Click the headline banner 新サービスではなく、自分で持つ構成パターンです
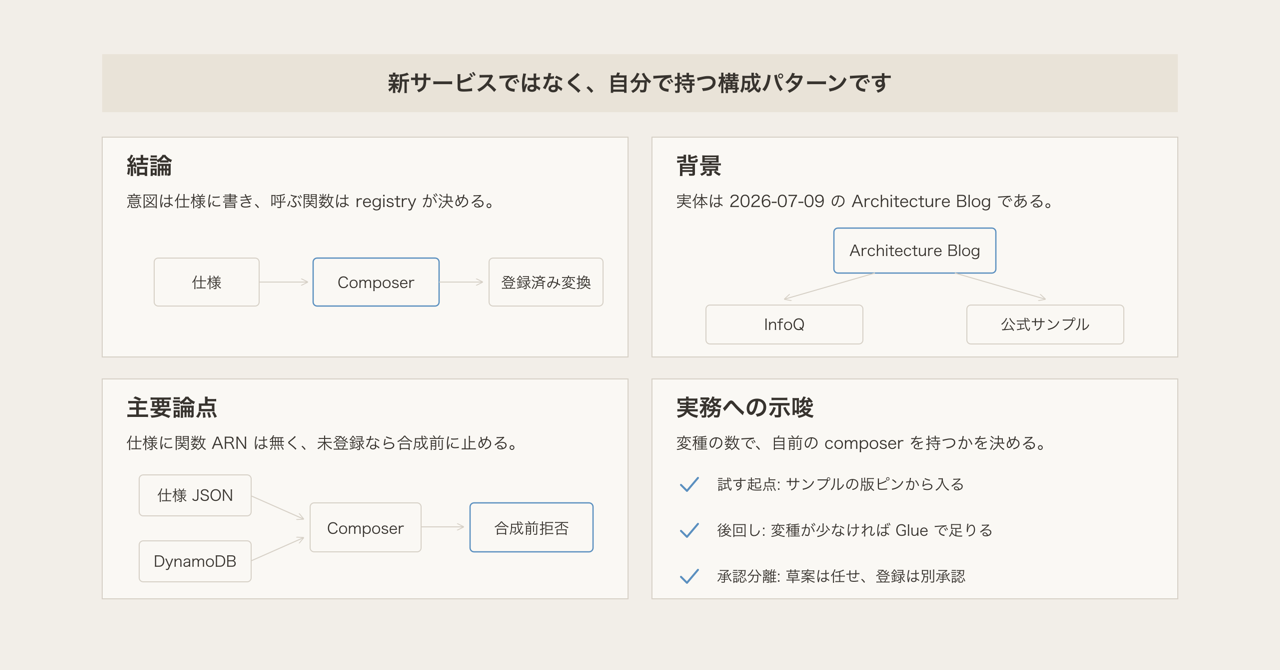 point(640,83)
